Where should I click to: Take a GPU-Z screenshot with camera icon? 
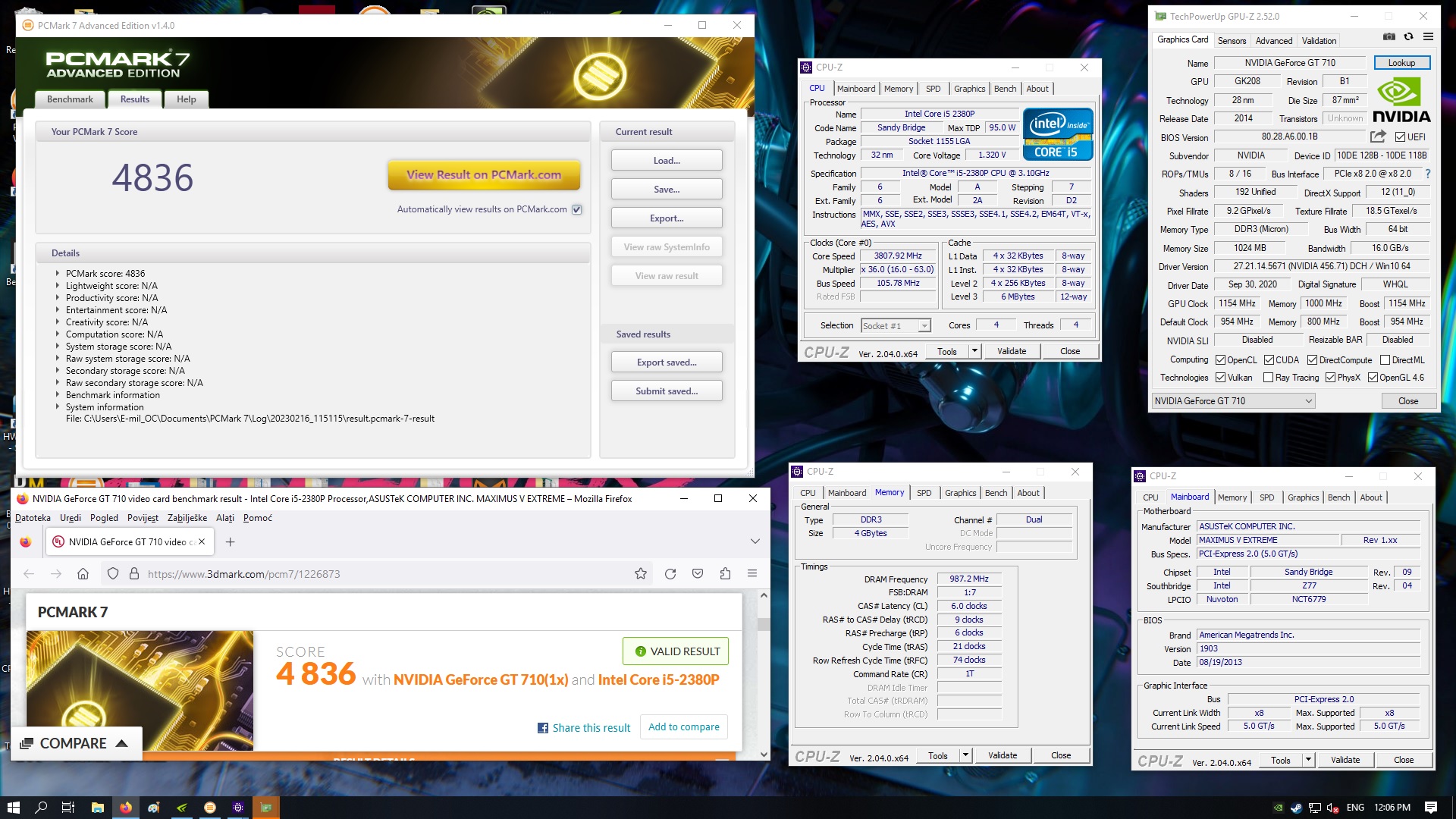tap(1389, 36)
